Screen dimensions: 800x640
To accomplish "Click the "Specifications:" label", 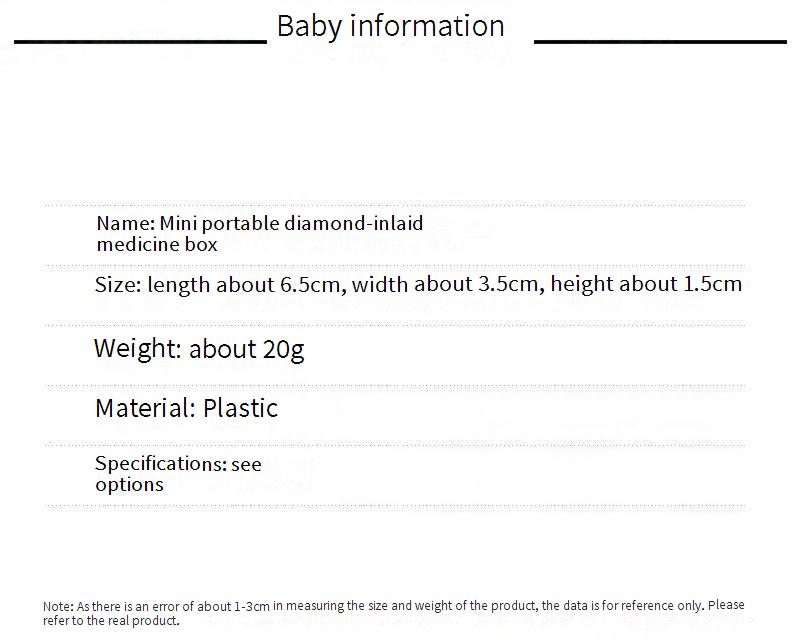I will point(160,464).
